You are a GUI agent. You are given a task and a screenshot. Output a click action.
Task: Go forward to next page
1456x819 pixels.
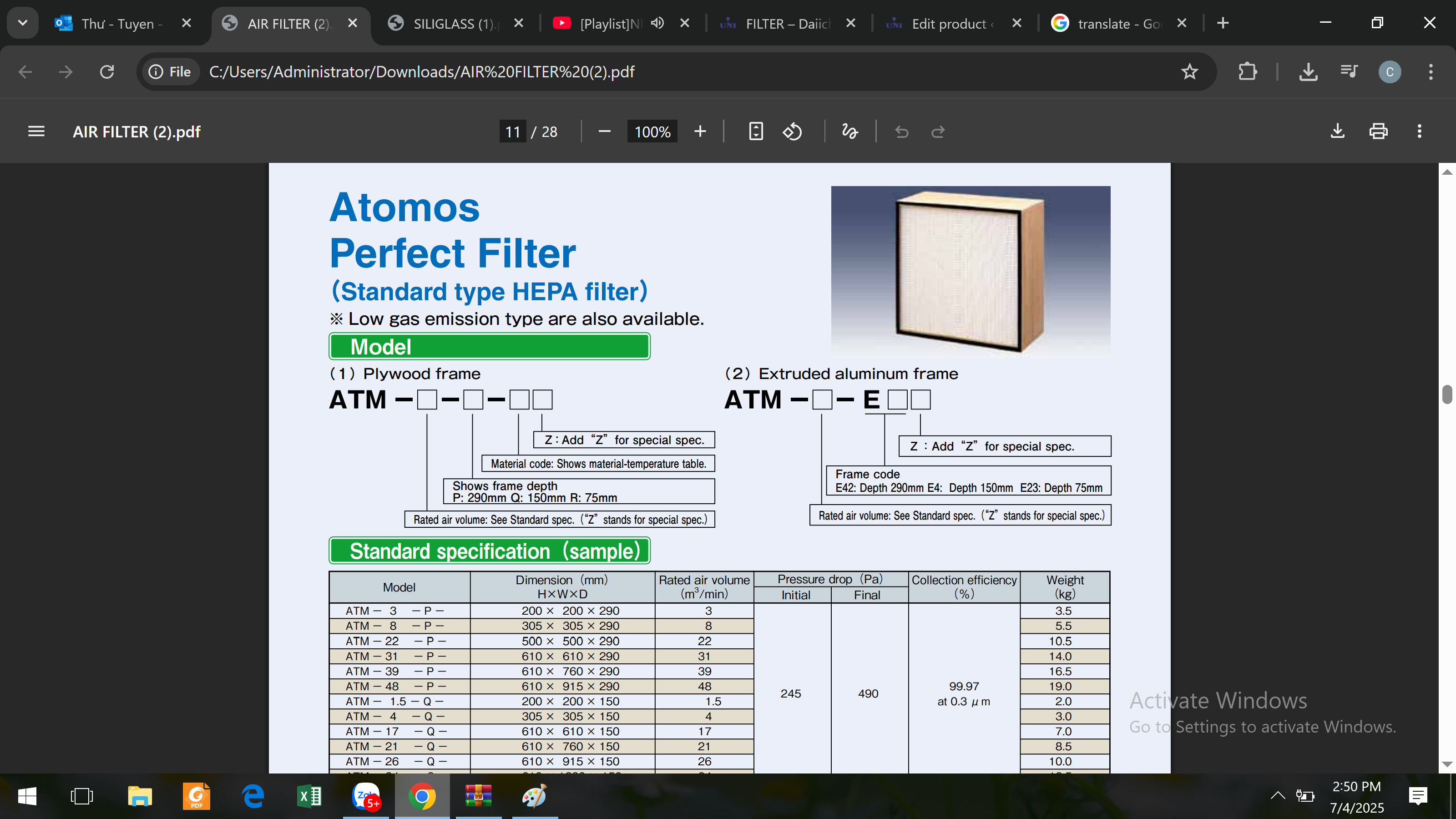pos(66,72)
